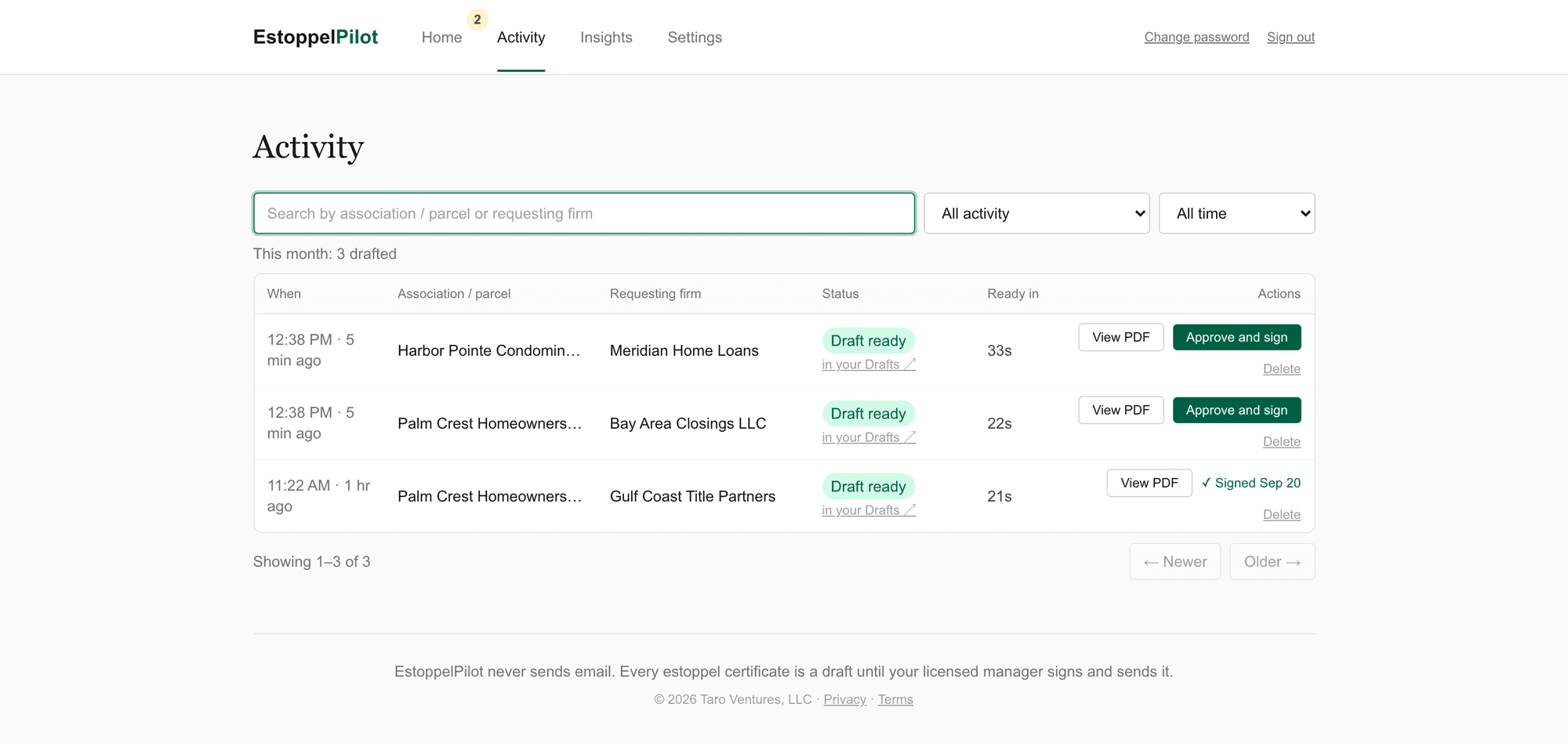
Task: Delete the Gulf Coast Title Partners entry
Action: pyautogui.click(x=1281, y=514)
